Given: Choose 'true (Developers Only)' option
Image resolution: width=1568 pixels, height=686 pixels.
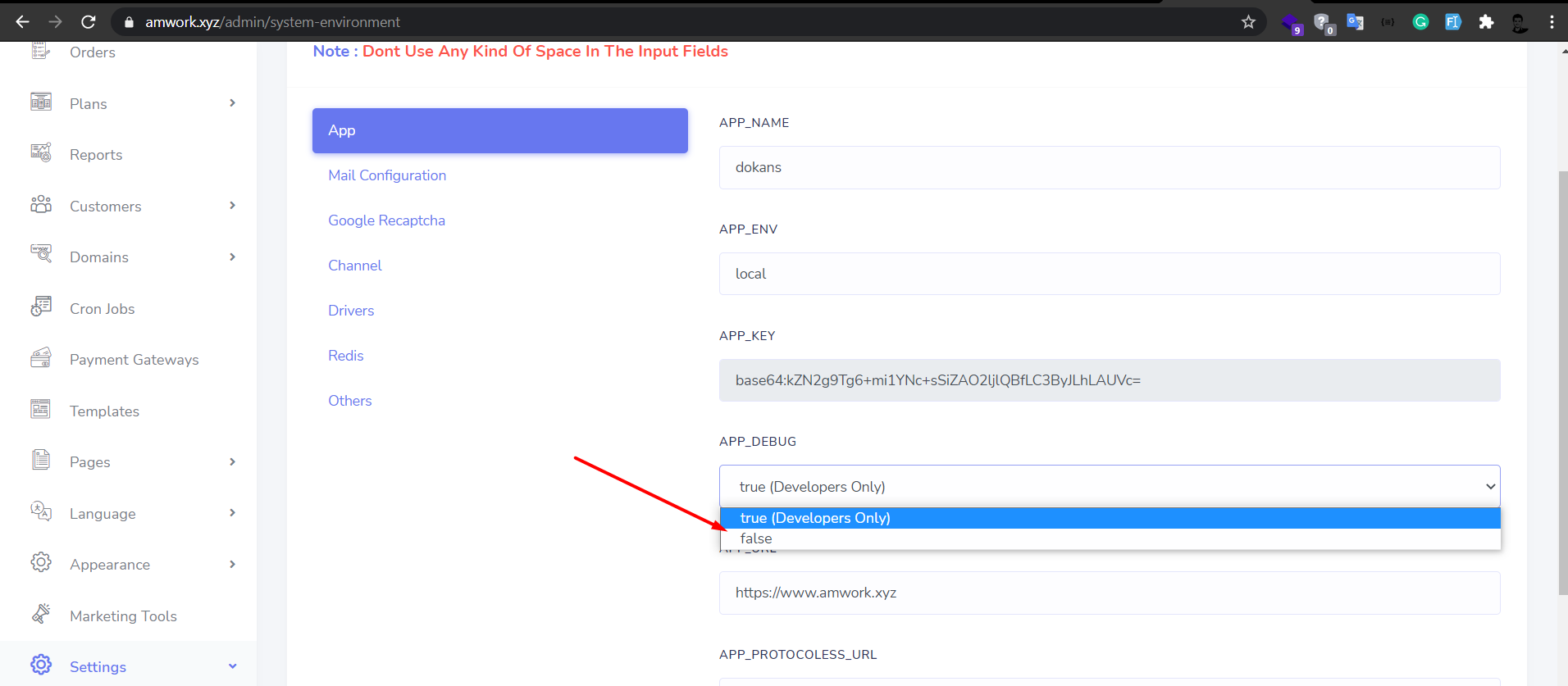Looking at the screenshot, I should 815,518.
